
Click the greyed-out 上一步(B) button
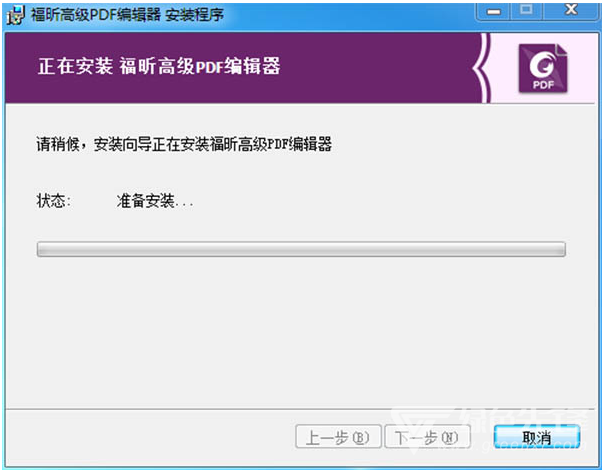[x=338, y=437]
